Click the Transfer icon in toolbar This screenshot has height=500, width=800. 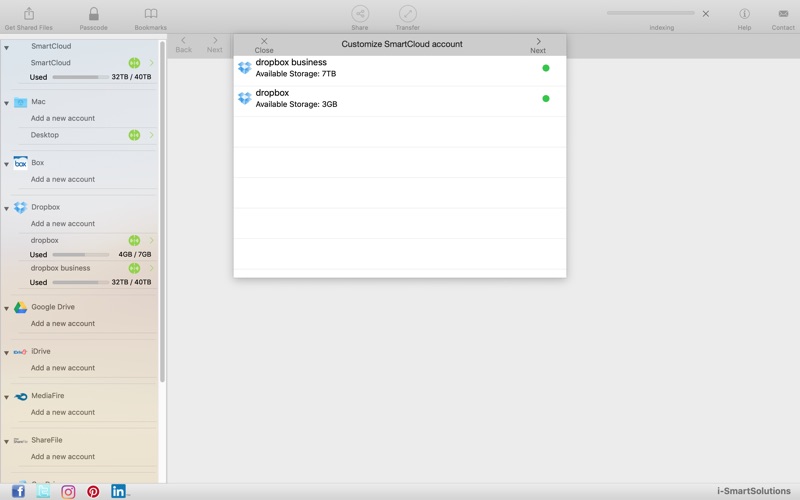(x=407, y=14)
